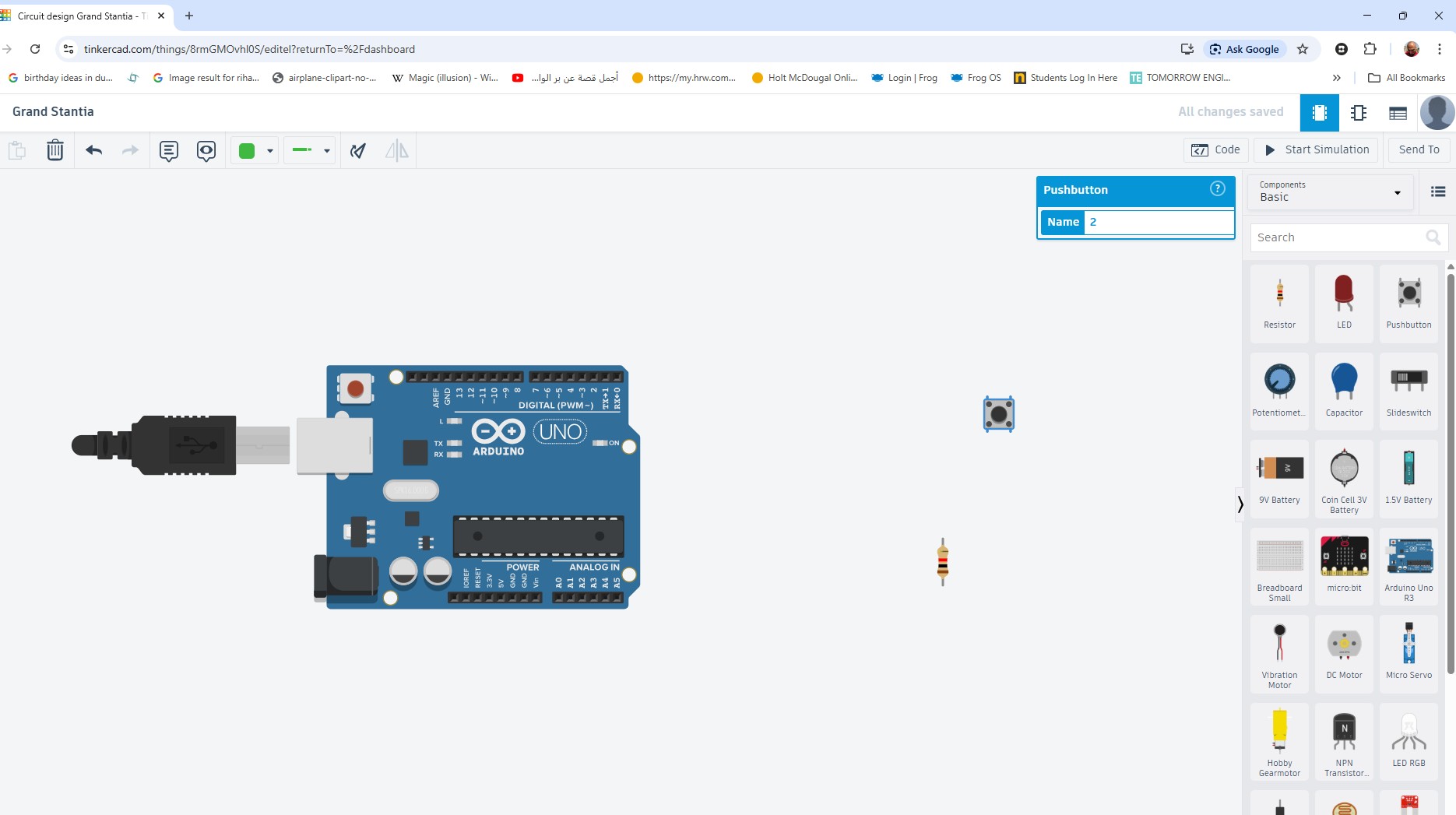Select the Potentiometer component
The width and height of the screenshot is (1456, 815).
pyautogui.click(x=1279, y=392)
